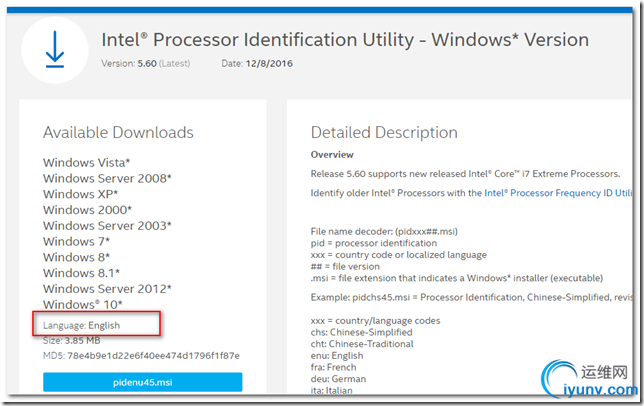Click the Date: 12/8/2016 text

coord(257,64)
